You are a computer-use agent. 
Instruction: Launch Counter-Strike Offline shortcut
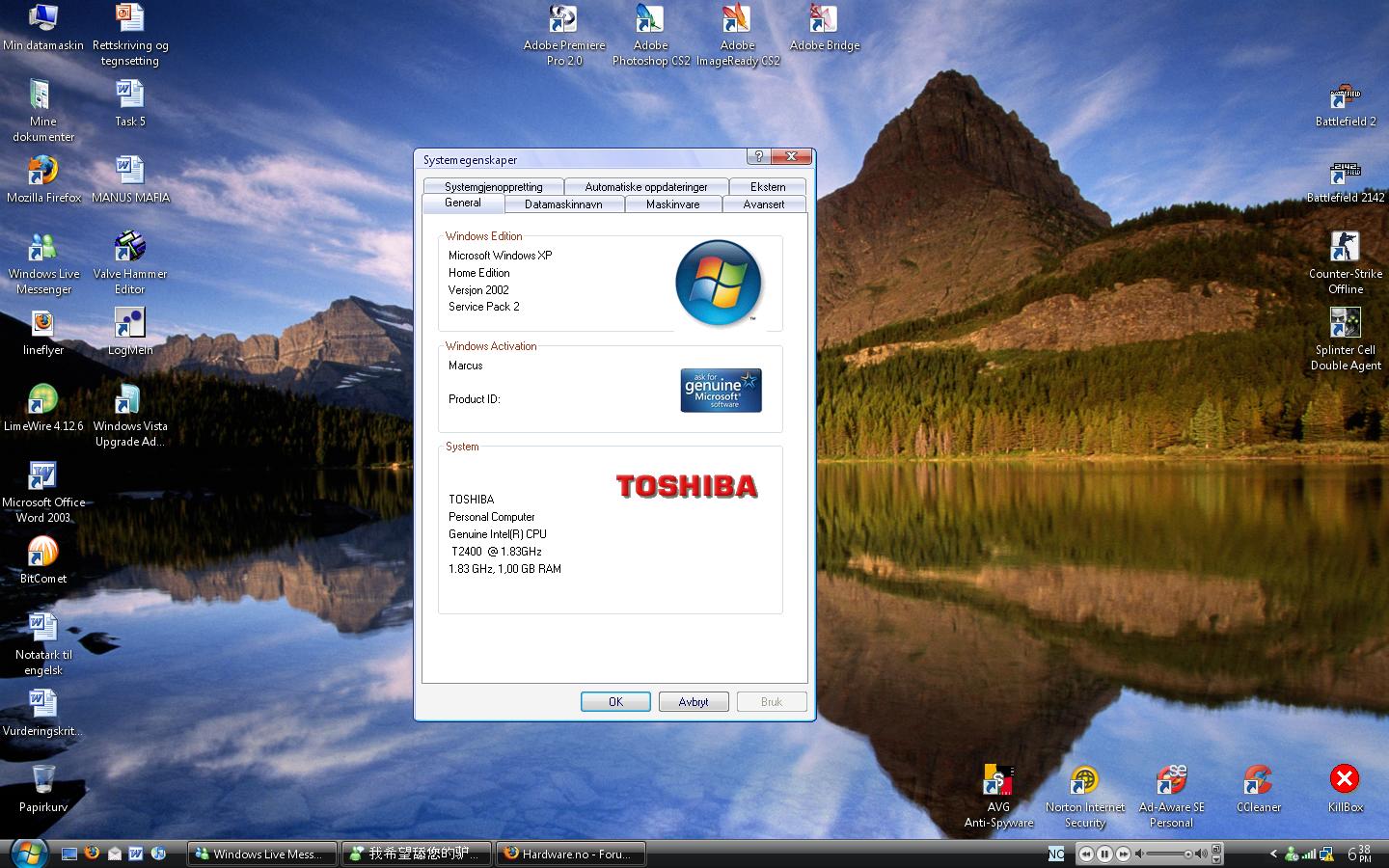1345,263
